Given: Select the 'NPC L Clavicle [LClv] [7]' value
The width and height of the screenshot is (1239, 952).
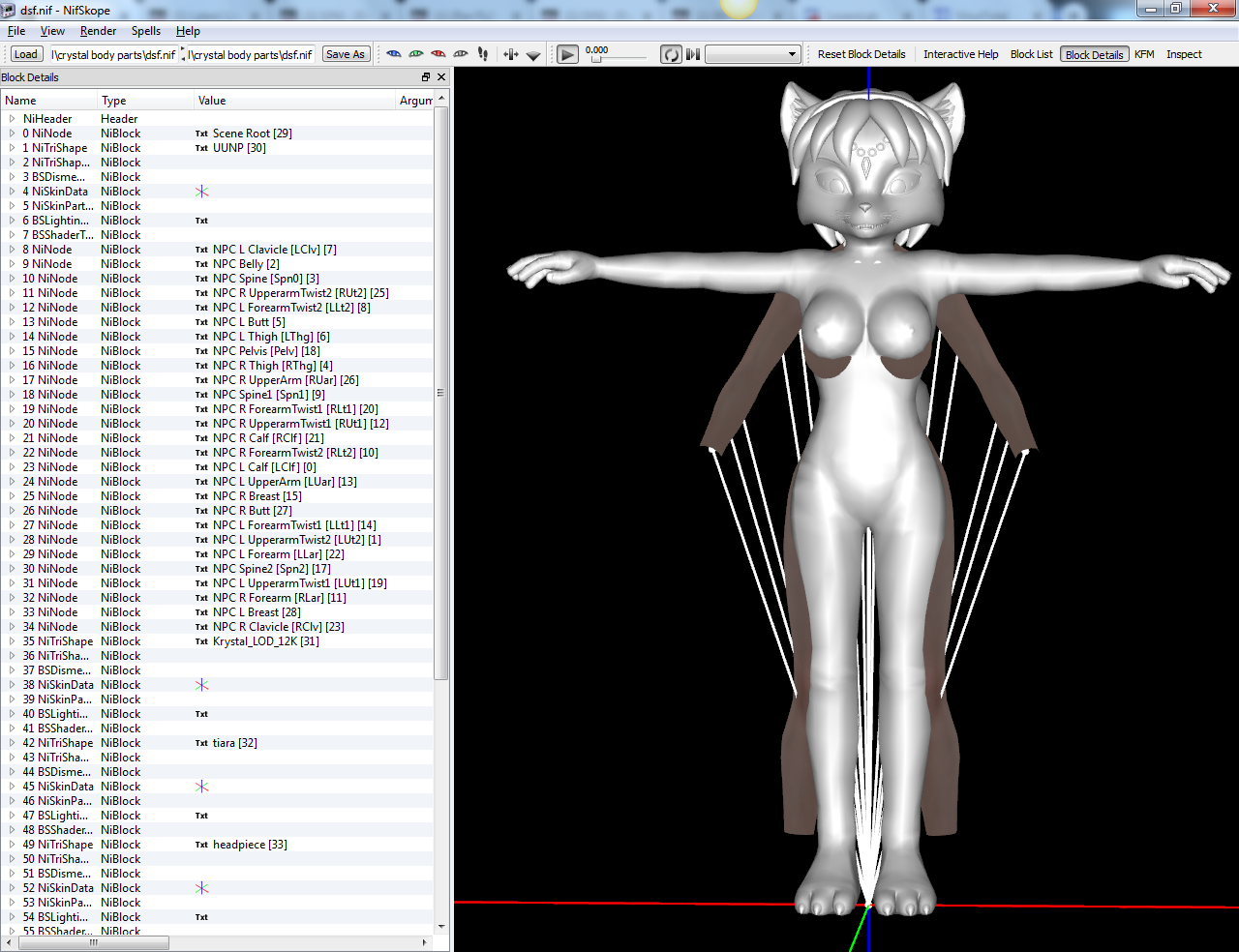Looking at the screenshot, I should coord(275,250).
